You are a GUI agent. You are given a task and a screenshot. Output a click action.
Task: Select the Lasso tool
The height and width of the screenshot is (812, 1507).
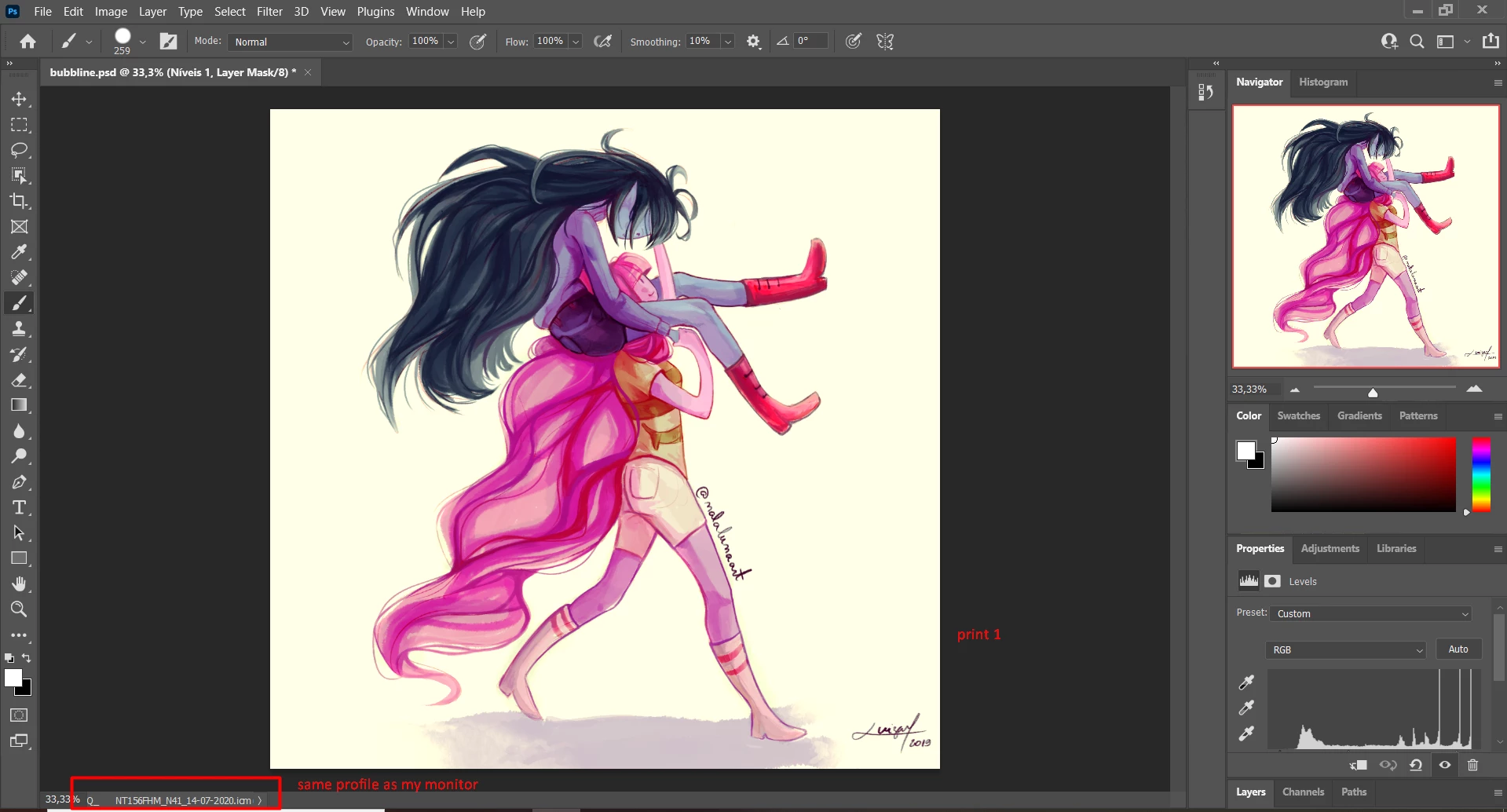(x=20, y=150)
